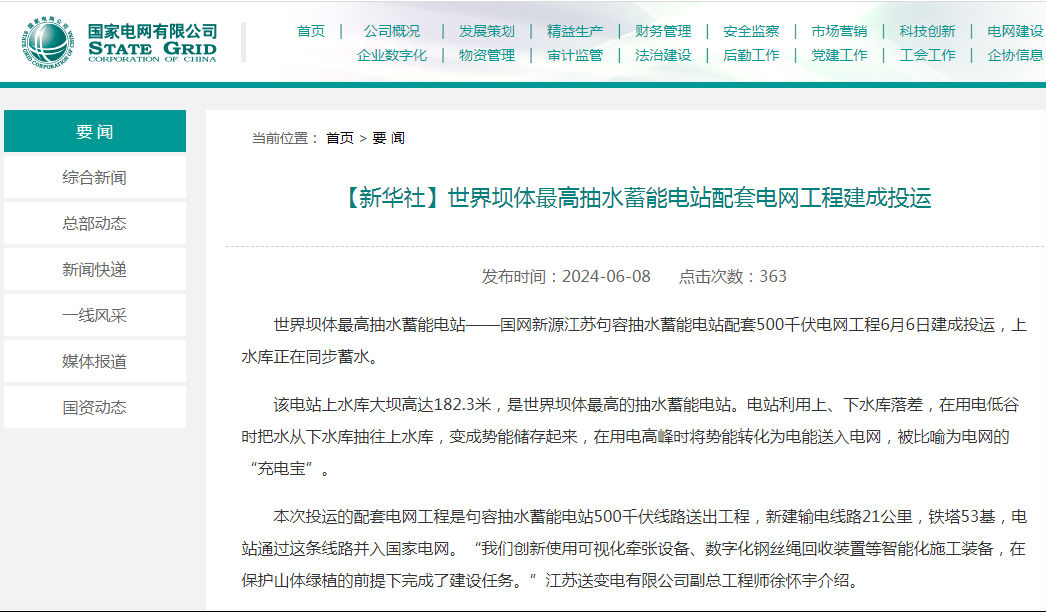Screen dimensions: 1046x612
Task: Open 综合新闻 in the sidebar
Action: point(95,178)
